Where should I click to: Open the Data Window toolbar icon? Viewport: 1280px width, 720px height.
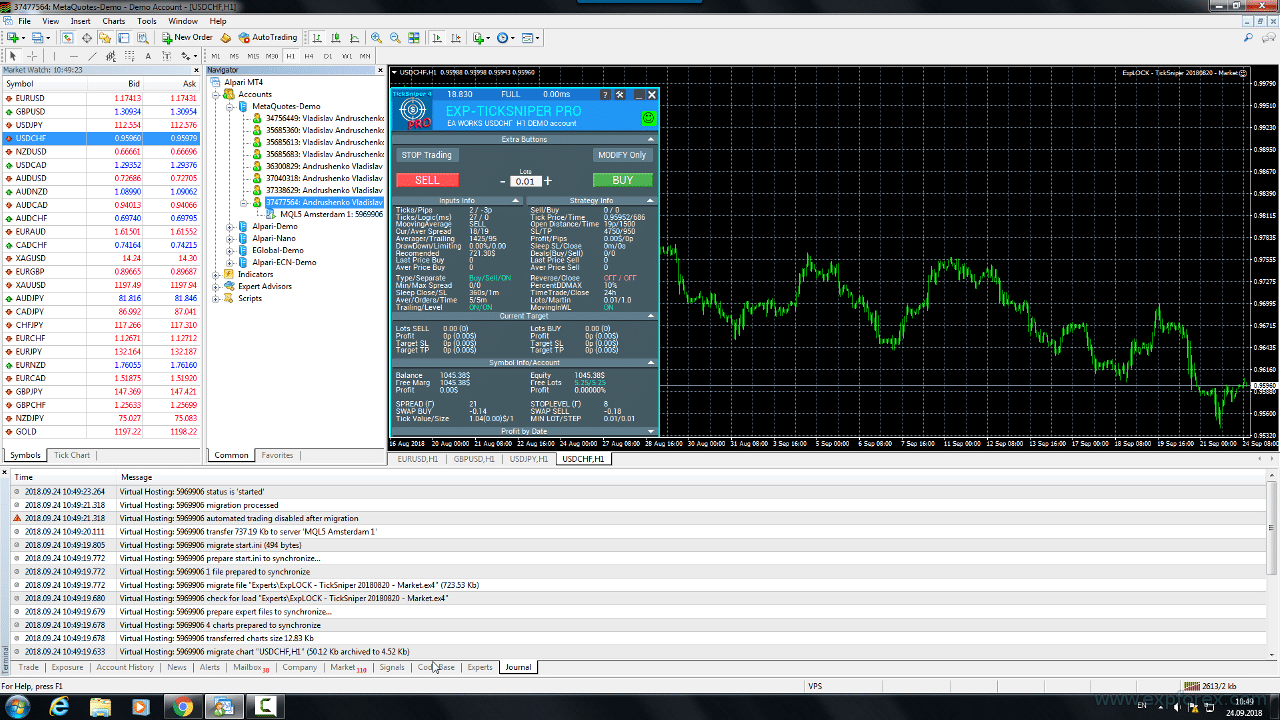pyautogui.click(x=87, y=37)
